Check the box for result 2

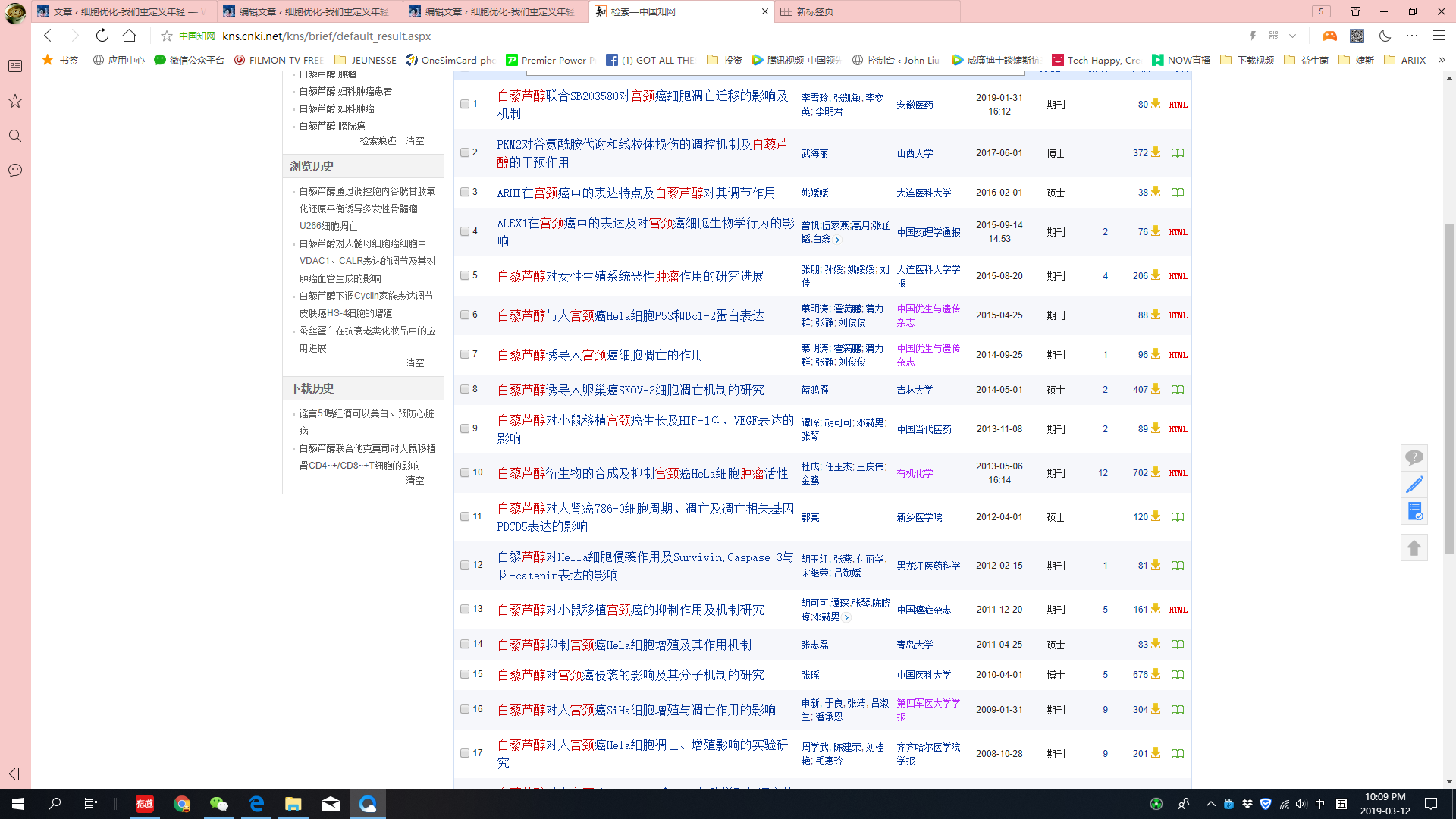tap(465, 152)
